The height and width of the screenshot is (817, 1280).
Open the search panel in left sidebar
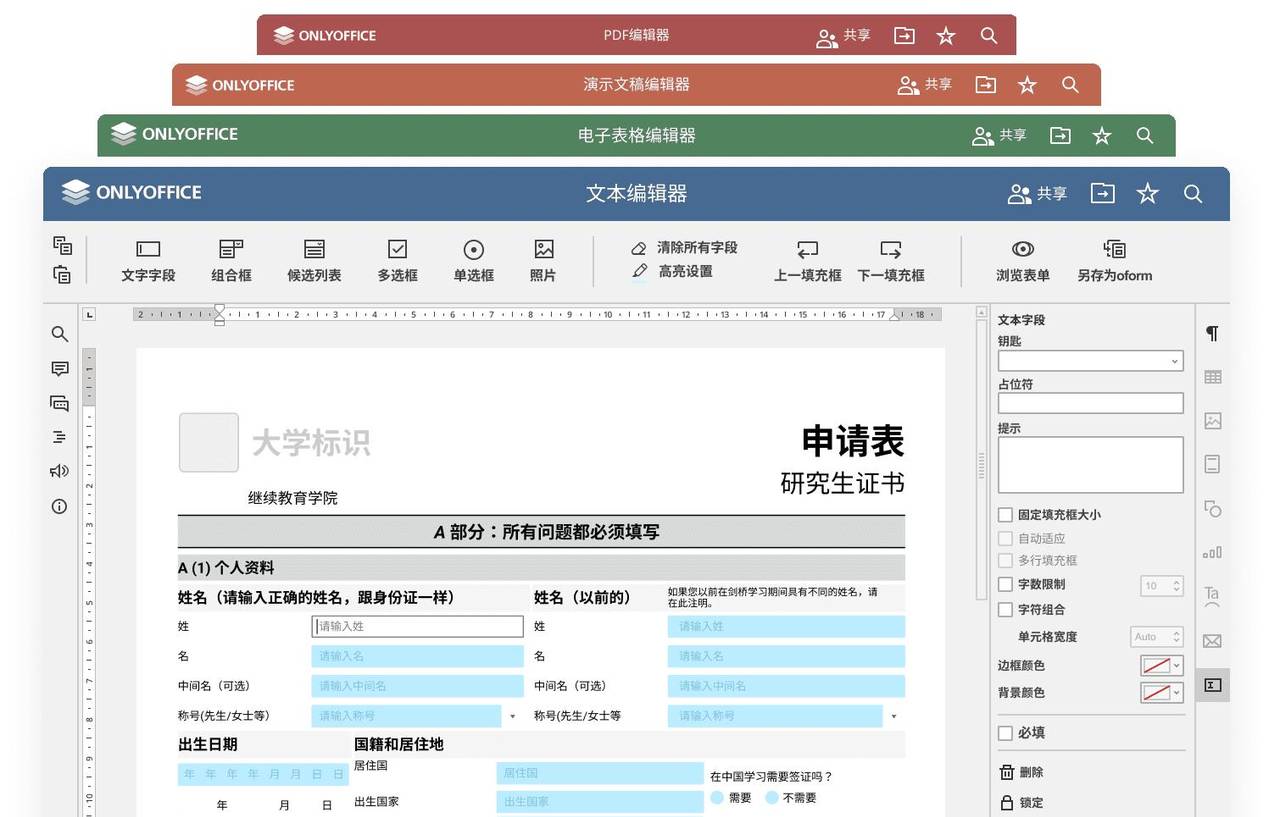[59, 333]
